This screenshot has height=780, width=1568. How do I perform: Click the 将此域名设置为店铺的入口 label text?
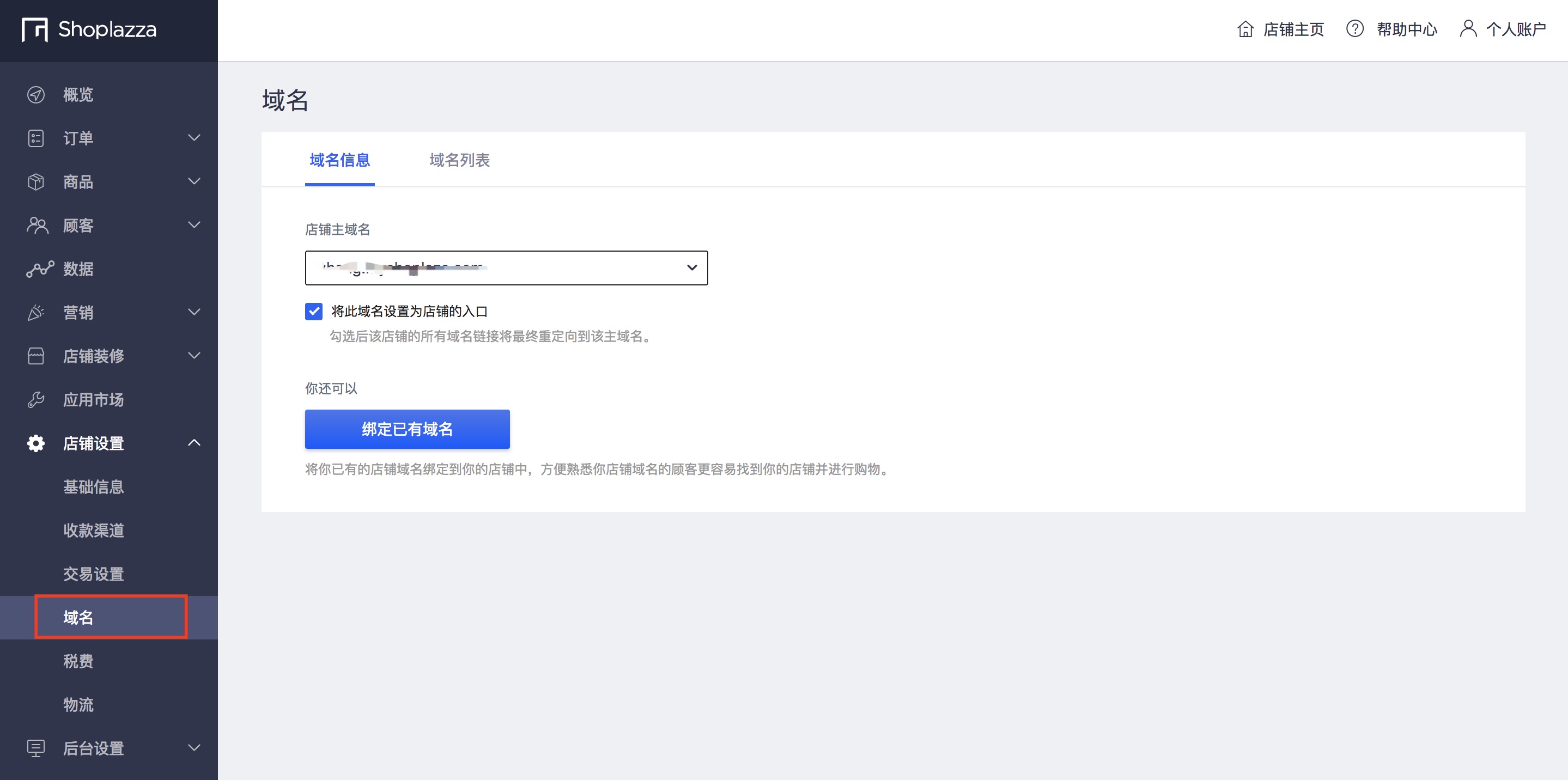(x=410, y=312)
